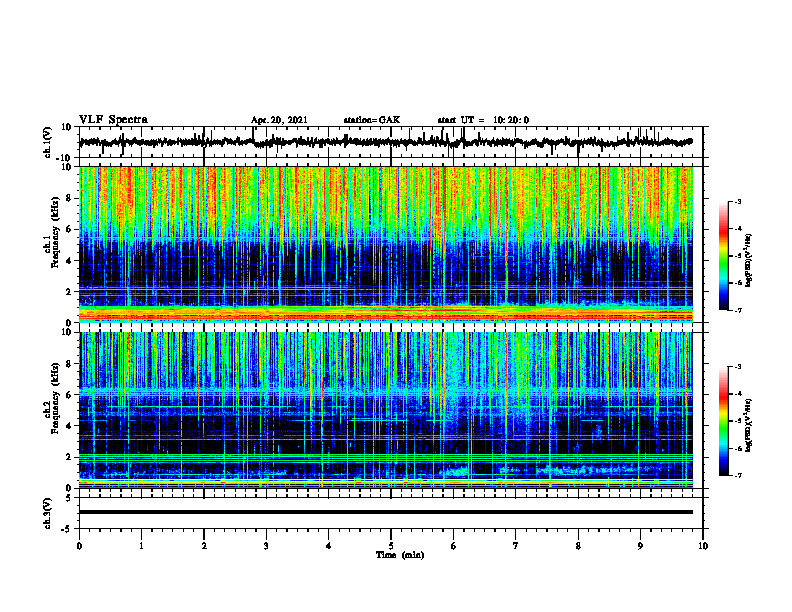Click the 'station=GAK' header label
This screenshot has width=792, height=612.
372,120
